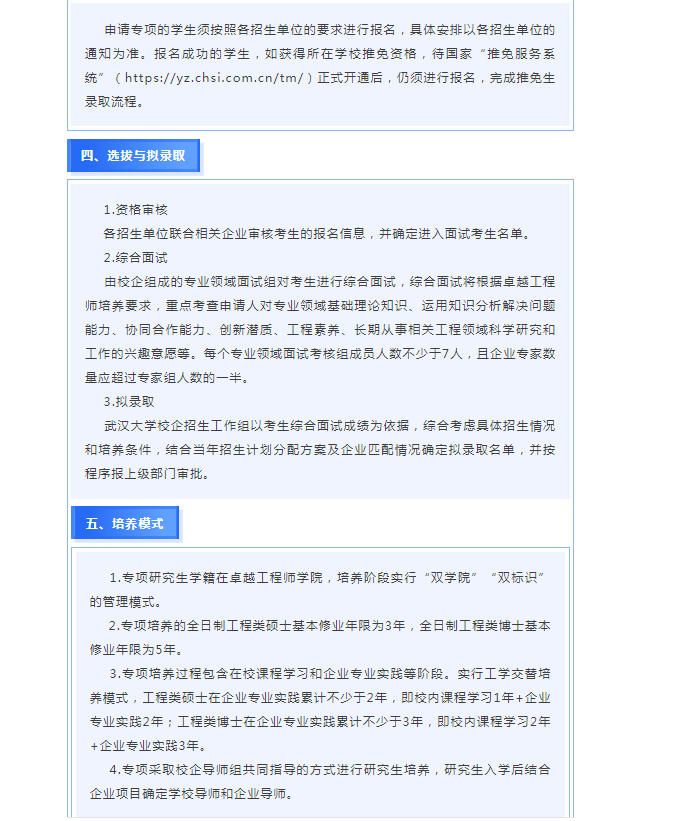Image resolution: width=687 pixels, height=821 pixels.
Task: Click the line starting 武汉大学校企招生工作组
Action: [x=329, y=426]
